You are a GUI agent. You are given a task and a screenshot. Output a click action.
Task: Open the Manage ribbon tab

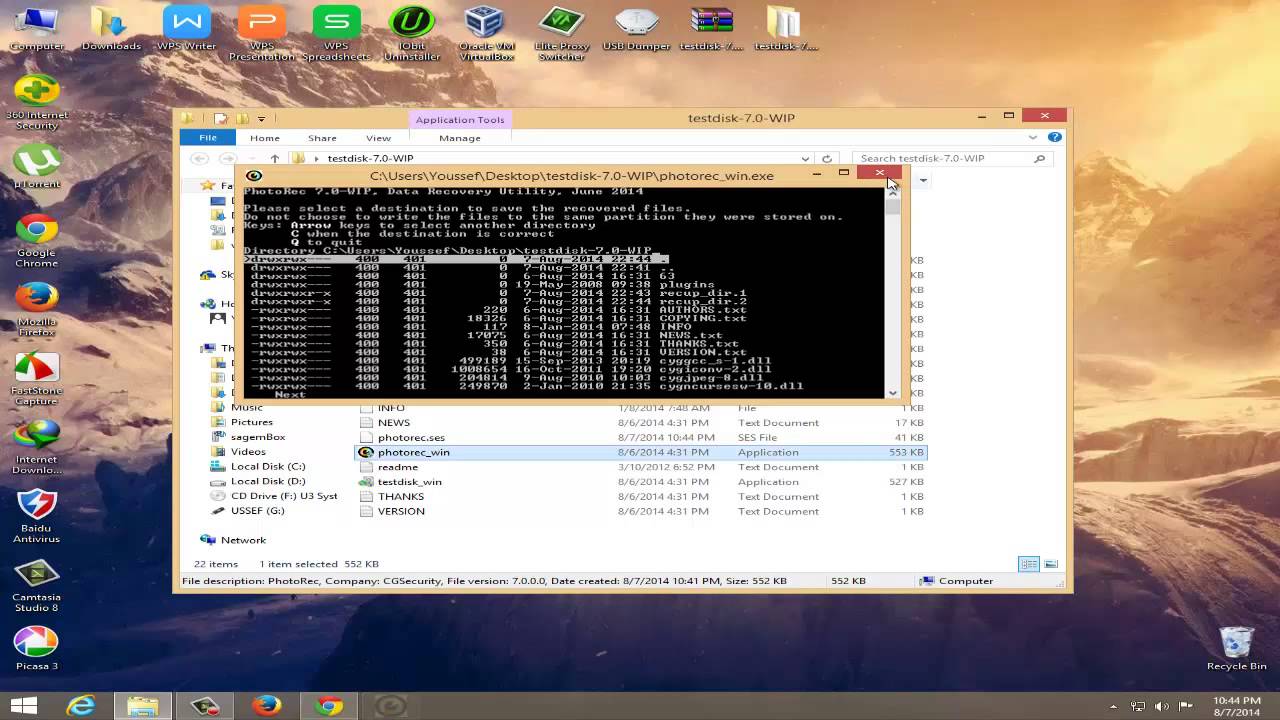460,138
